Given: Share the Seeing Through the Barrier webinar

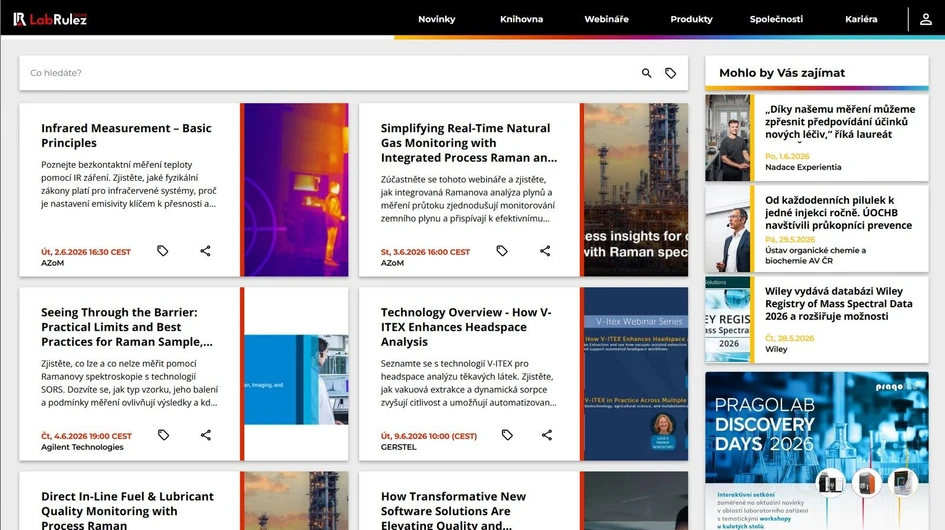Looking at the screenshot, I should pos(206,435).
